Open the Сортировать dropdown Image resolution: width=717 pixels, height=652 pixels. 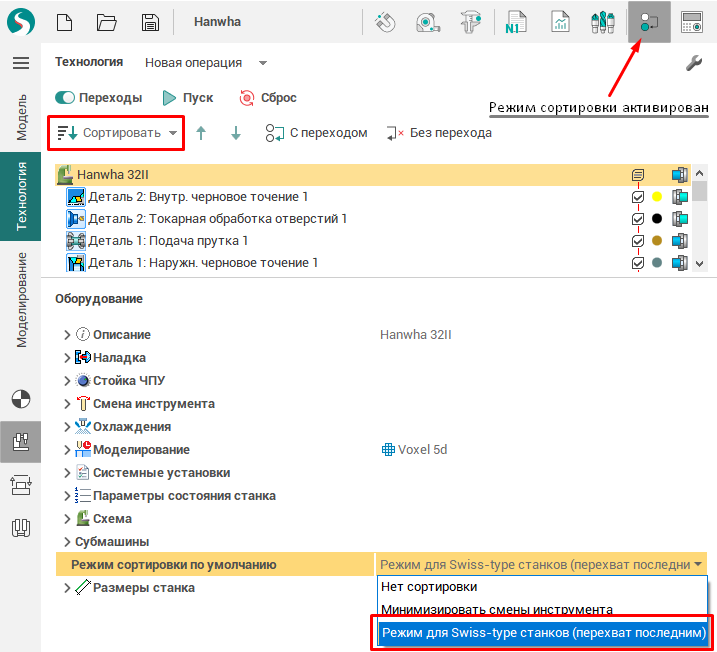point(117,133)
